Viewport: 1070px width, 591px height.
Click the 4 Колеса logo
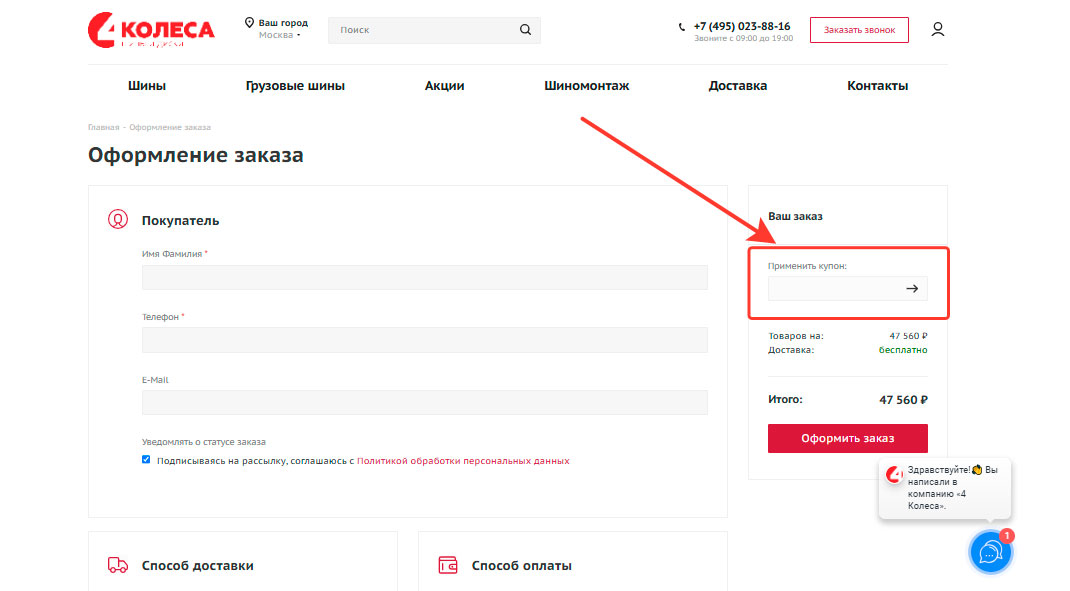pos(151,30)
